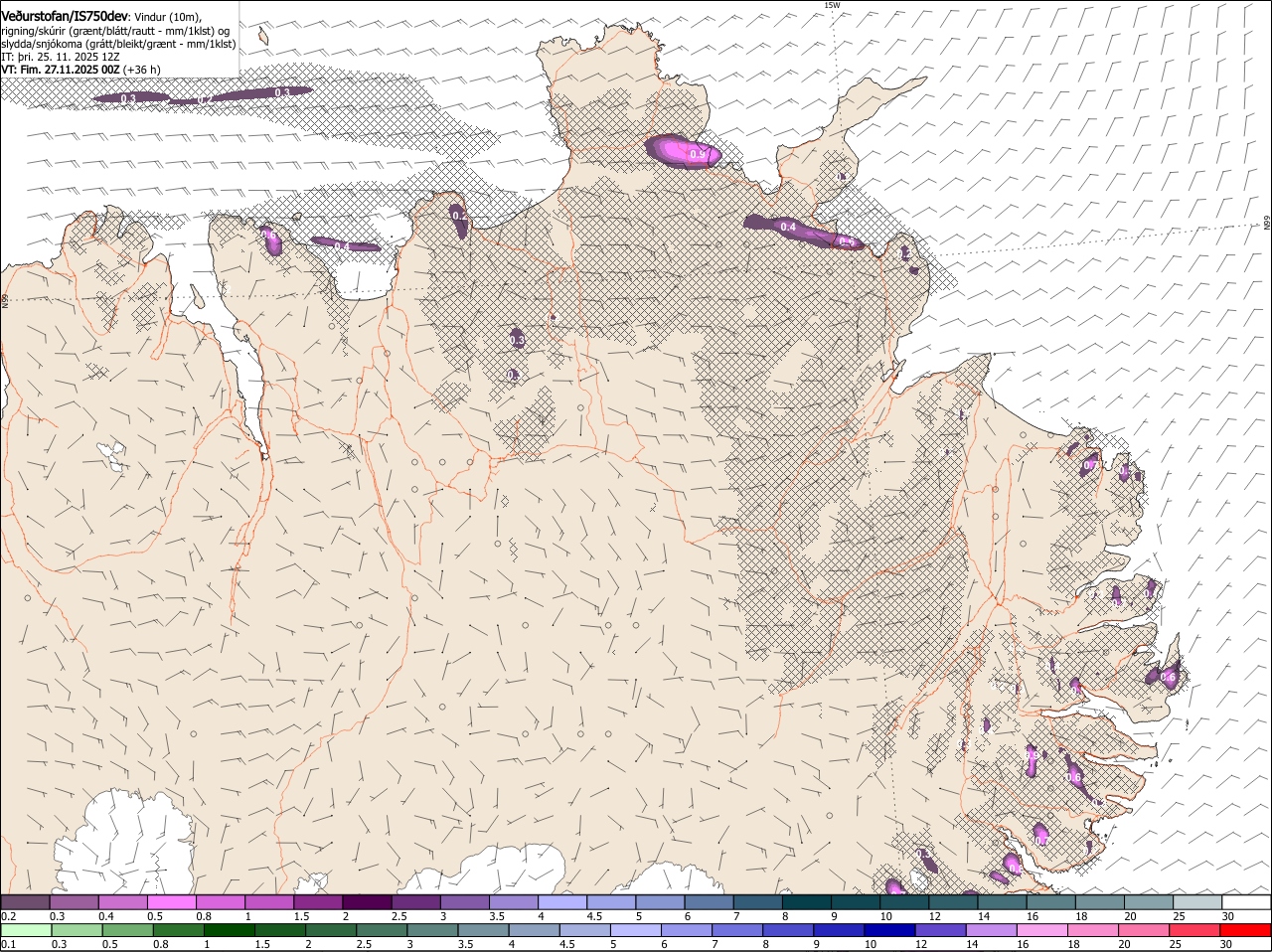The image size is (1272, 952).
Task: Click the bright pink 0.5–0.8 snow legend swatch
Action: [x=172, y=902]
